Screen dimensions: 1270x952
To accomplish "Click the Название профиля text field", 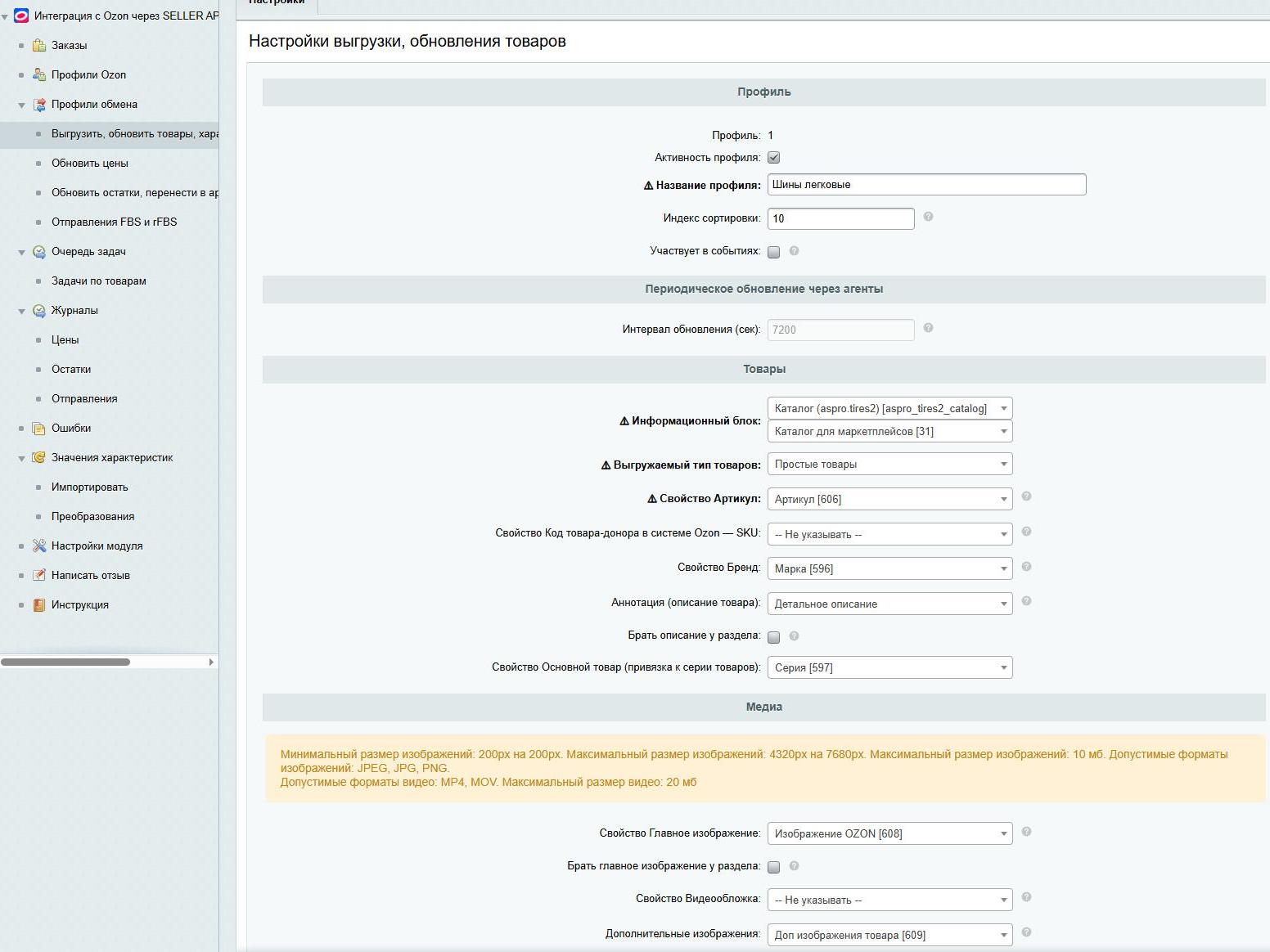I will 926,184.
